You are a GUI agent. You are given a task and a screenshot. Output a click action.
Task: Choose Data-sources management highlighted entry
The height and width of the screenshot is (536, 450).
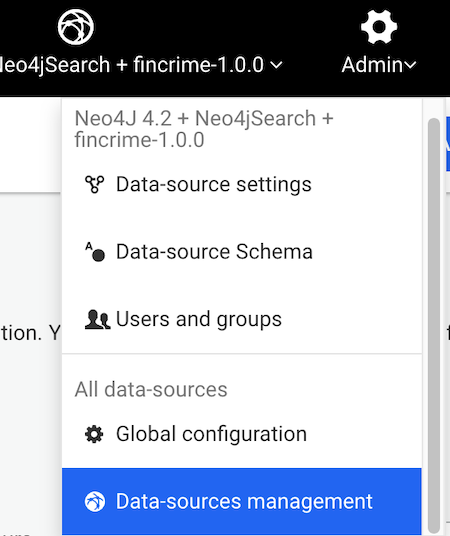(x=242, y=501)
